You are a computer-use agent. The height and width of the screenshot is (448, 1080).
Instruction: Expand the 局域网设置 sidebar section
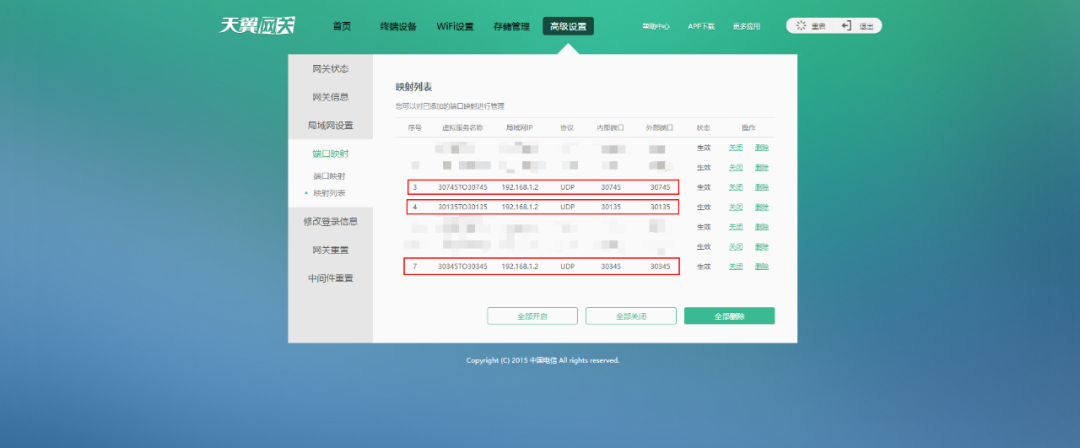click(330, 125)
